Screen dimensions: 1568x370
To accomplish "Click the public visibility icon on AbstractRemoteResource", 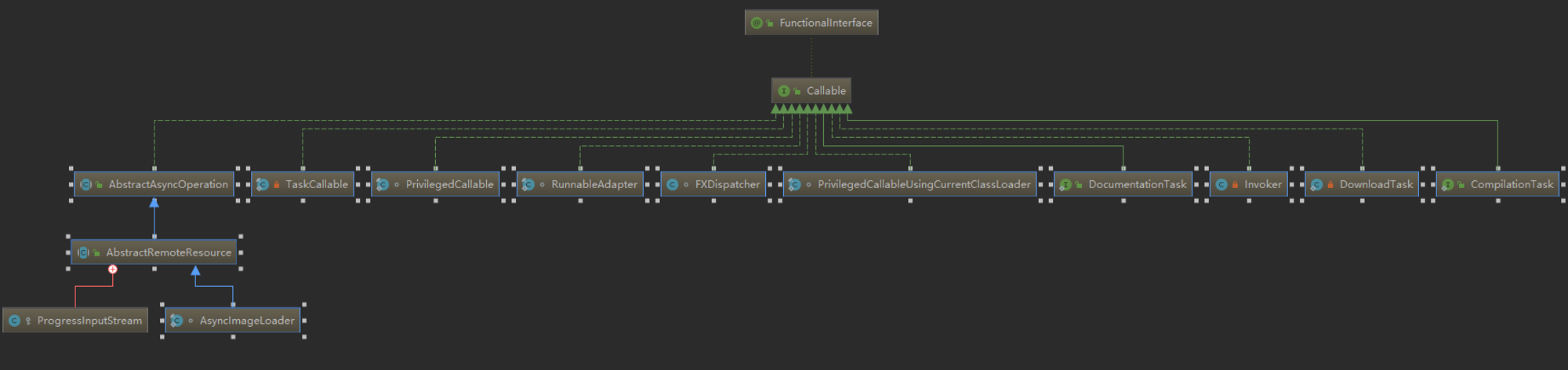I will coord(96,253).
